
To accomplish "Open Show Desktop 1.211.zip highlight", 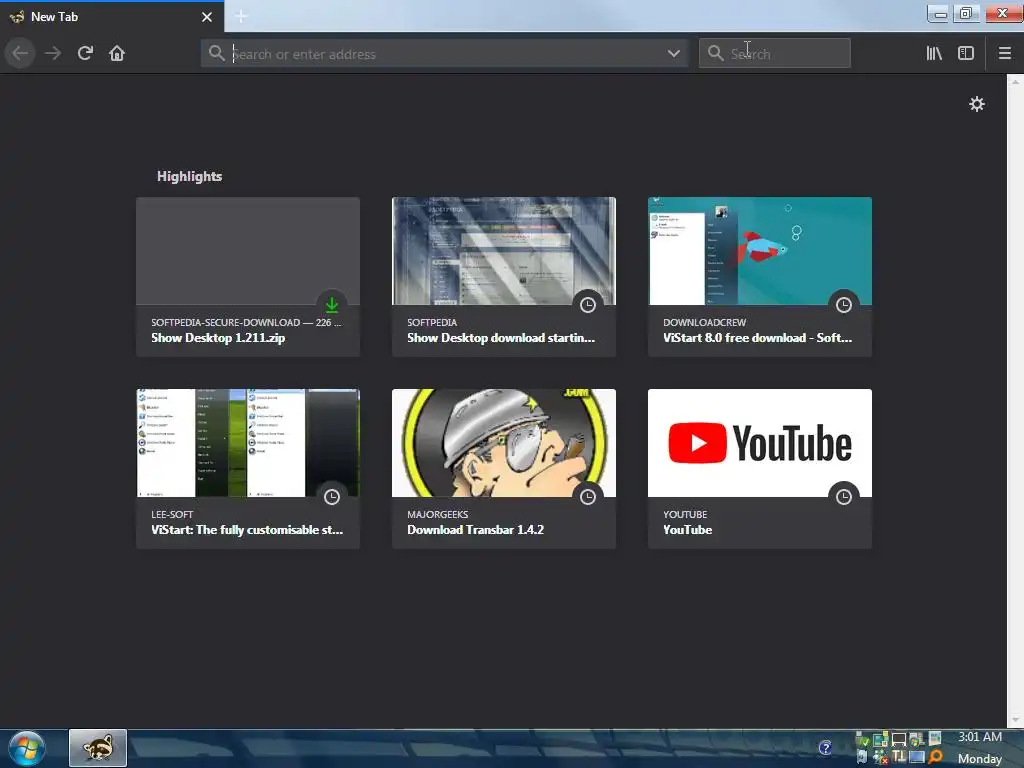I will point(218,338).
